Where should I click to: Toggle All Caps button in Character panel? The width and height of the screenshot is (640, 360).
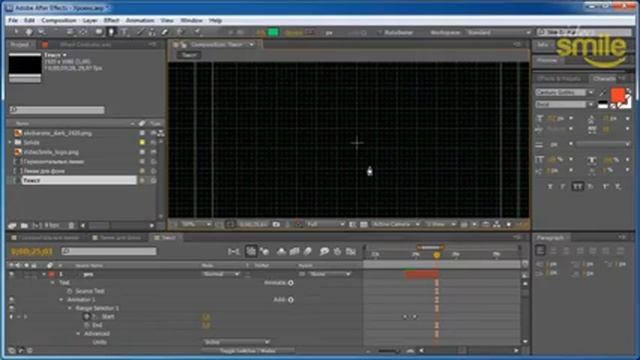coord(577,187)
